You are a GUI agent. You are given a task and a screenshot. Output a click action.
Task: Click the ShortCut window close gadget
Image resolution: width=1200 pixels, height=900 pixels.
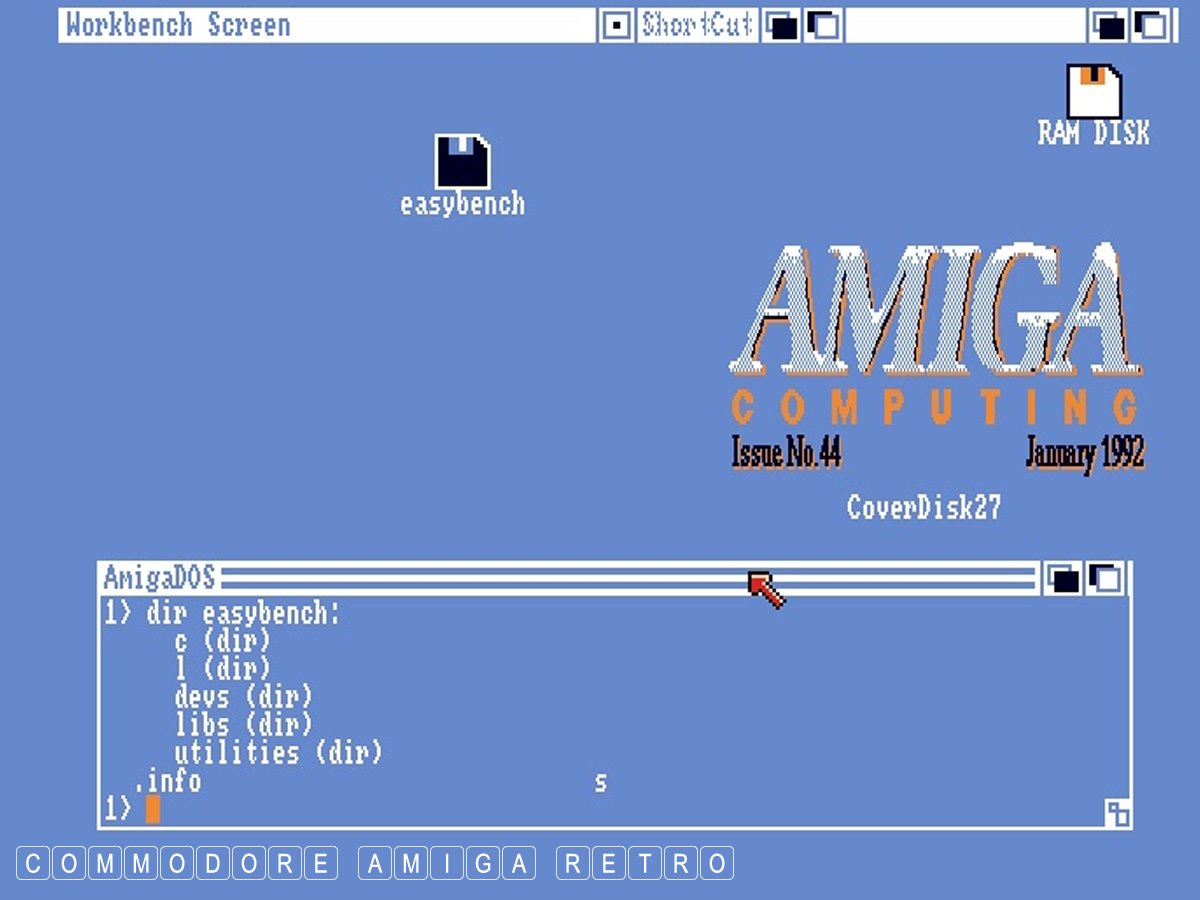pos(617,25)
